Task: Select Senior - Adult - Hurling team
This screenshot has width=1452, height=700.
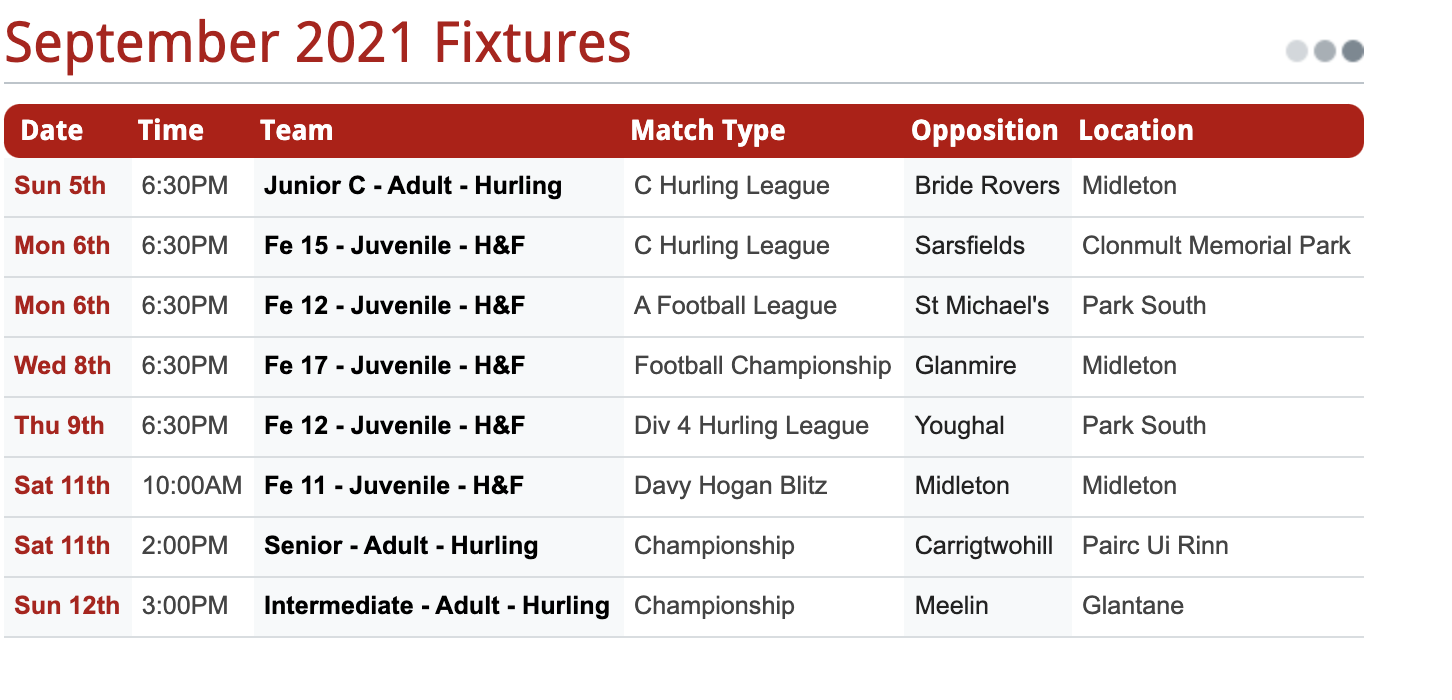Action: tap(401, 546)
